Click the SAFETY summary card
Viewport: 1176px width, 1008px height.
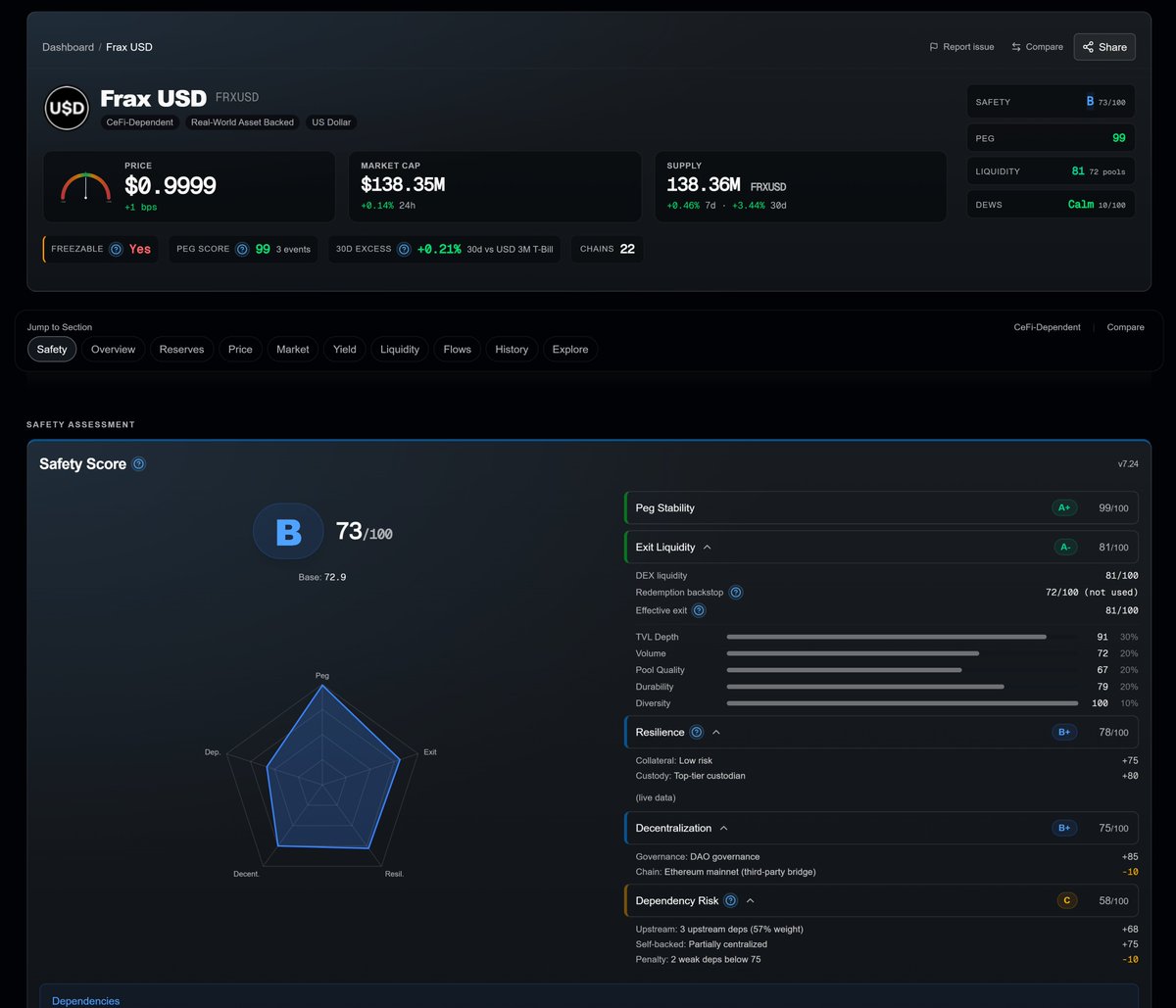coord(1052,102)
